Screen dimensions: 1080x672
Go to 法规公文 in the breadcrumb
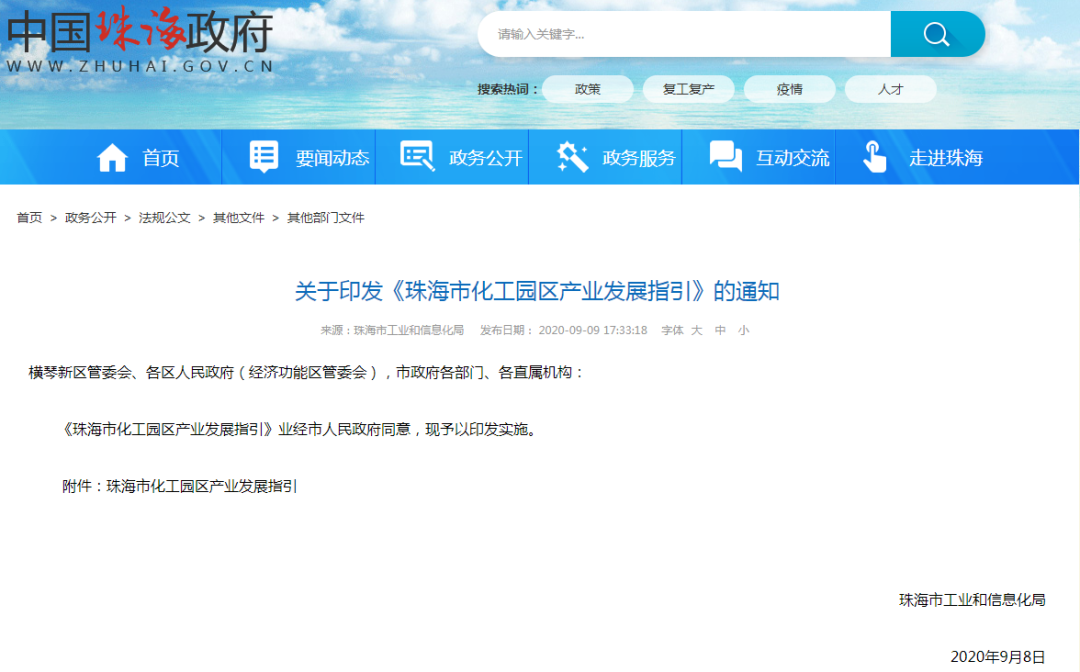tap(165, 218)
